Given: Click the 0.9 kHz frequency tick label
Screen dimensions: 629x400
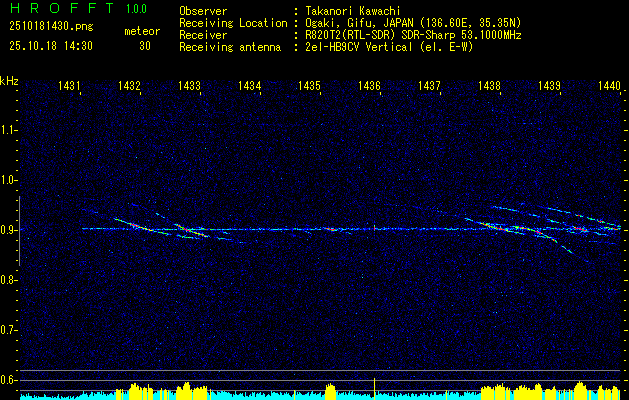Looking at the screenshot, I should (8, 230).
